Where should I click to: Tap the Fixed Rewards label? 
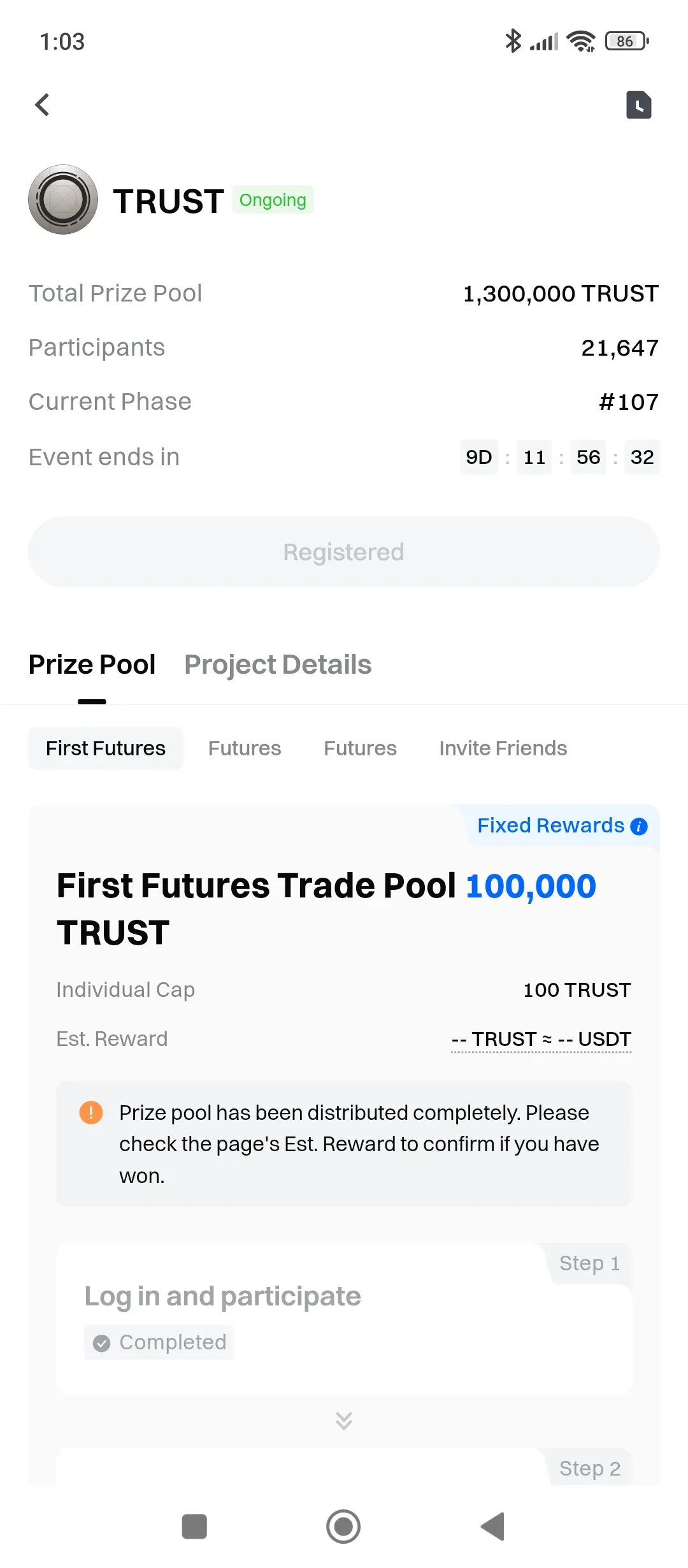(551, 825)
